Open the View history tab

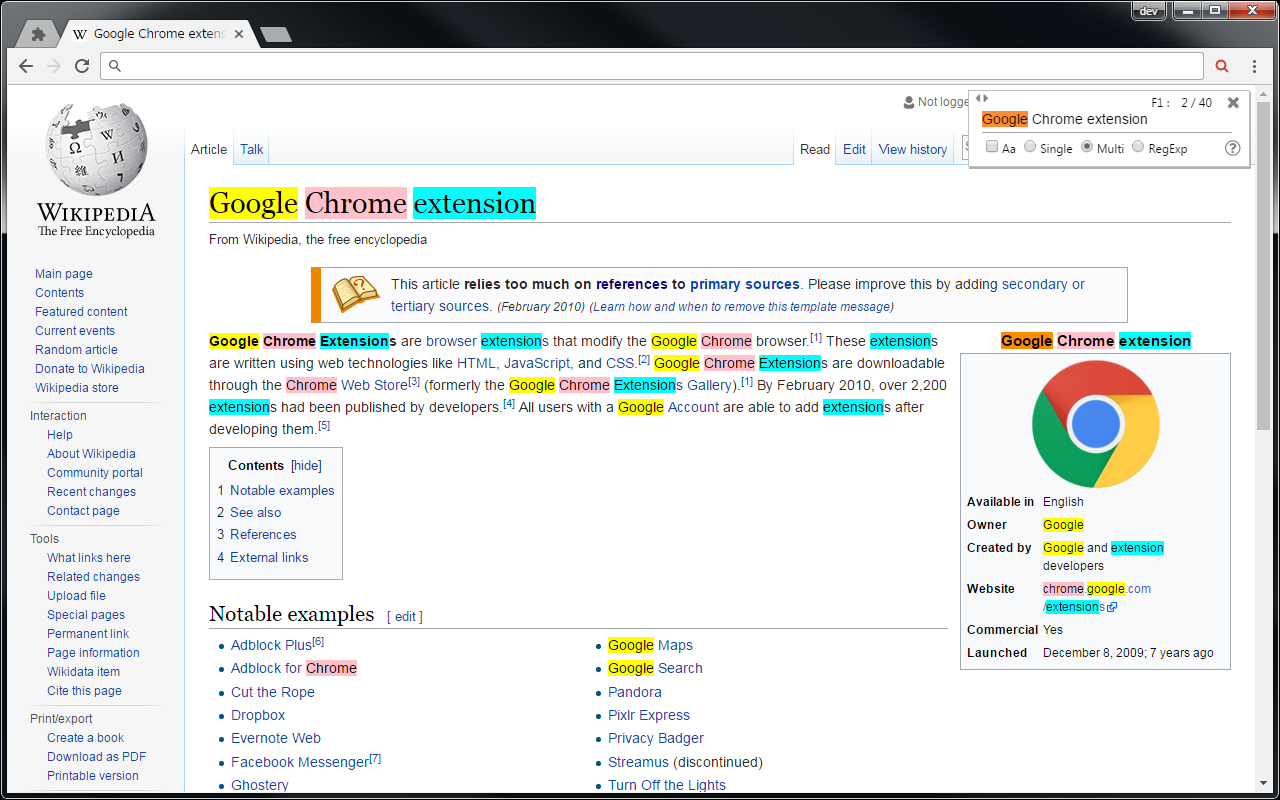click(912, 149)
